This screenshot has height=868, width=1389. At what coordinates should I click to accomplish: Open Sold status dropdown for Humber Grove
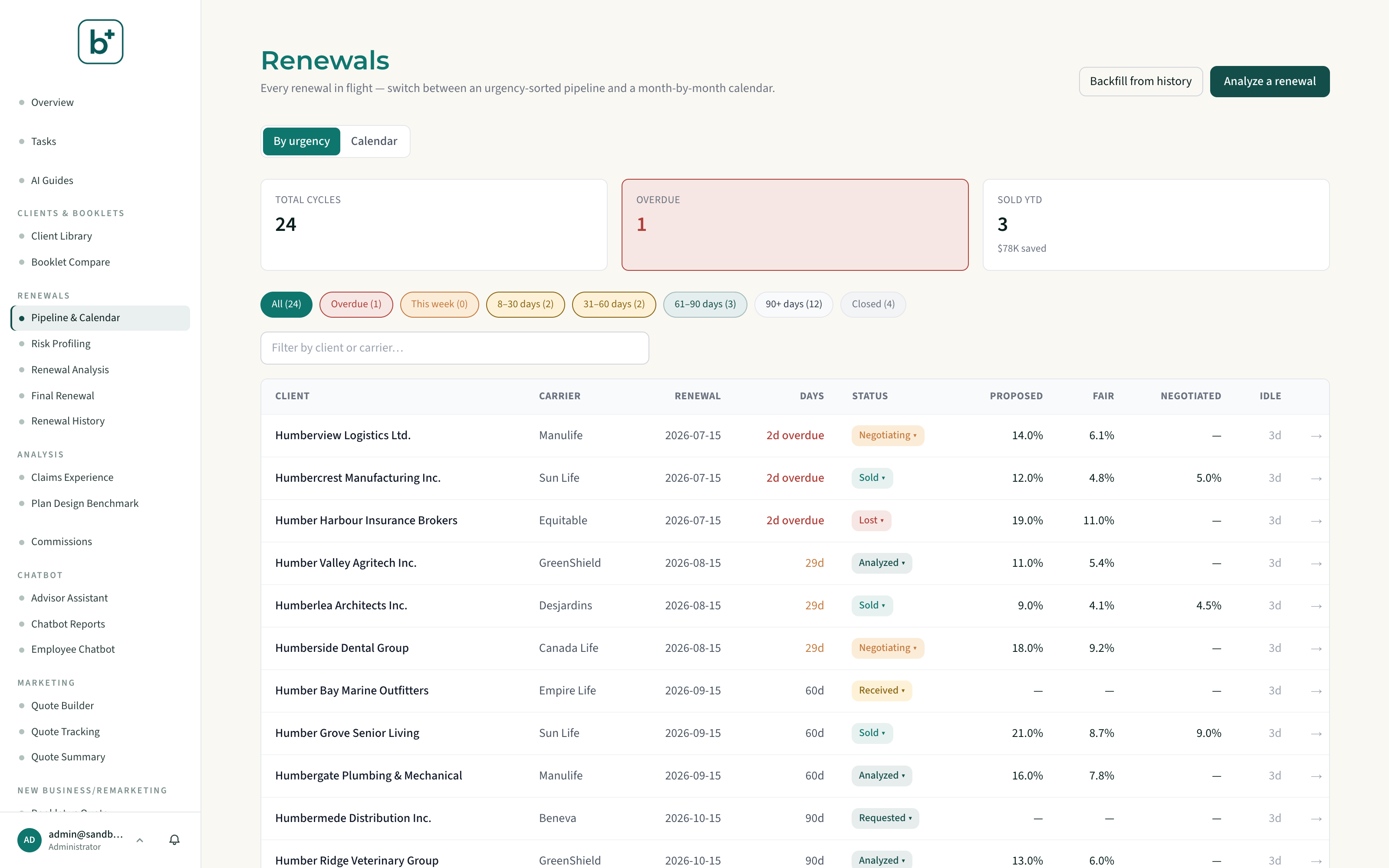(872, 733)
